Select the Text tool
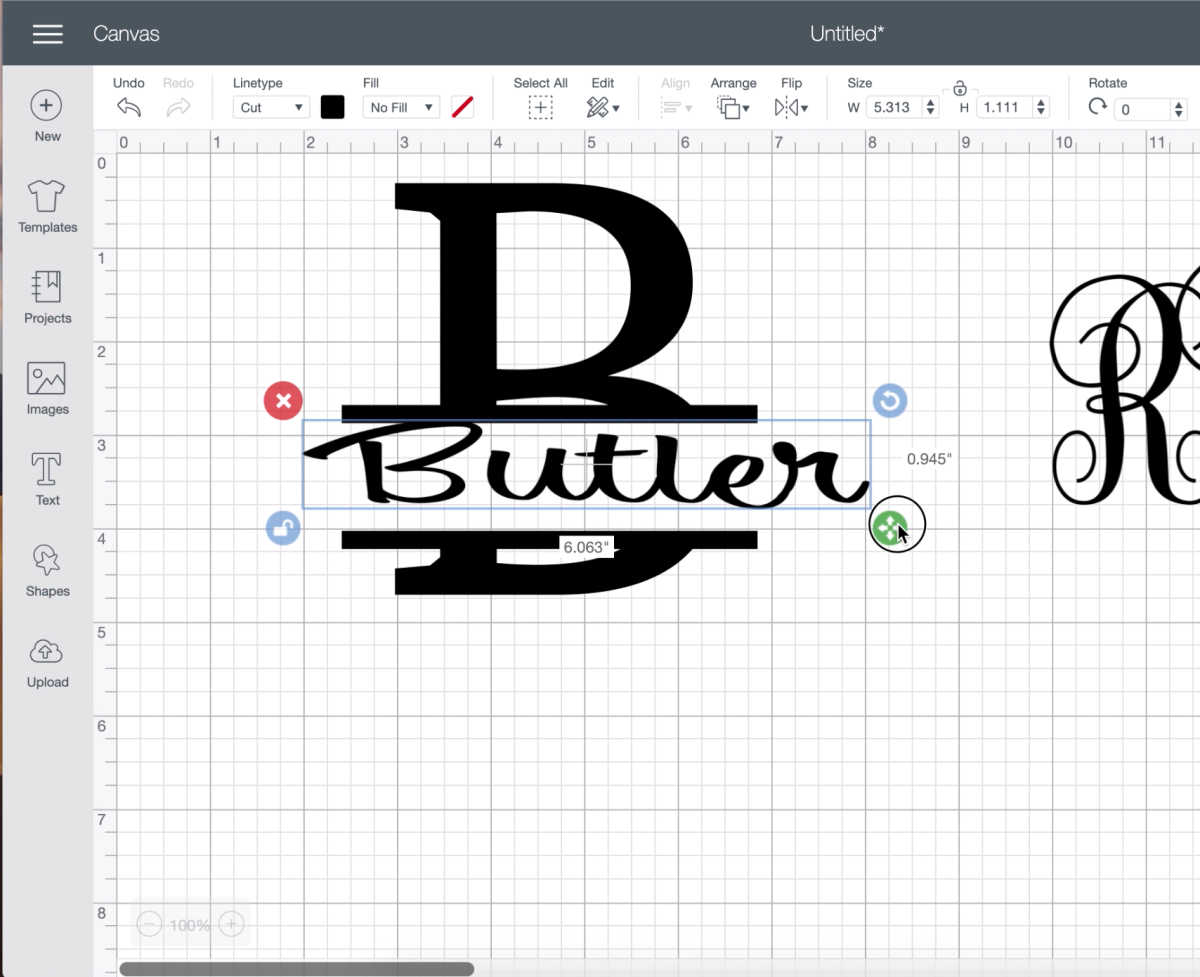Image resolution: width=1200 pixels, height=977 pixels. 47,470
